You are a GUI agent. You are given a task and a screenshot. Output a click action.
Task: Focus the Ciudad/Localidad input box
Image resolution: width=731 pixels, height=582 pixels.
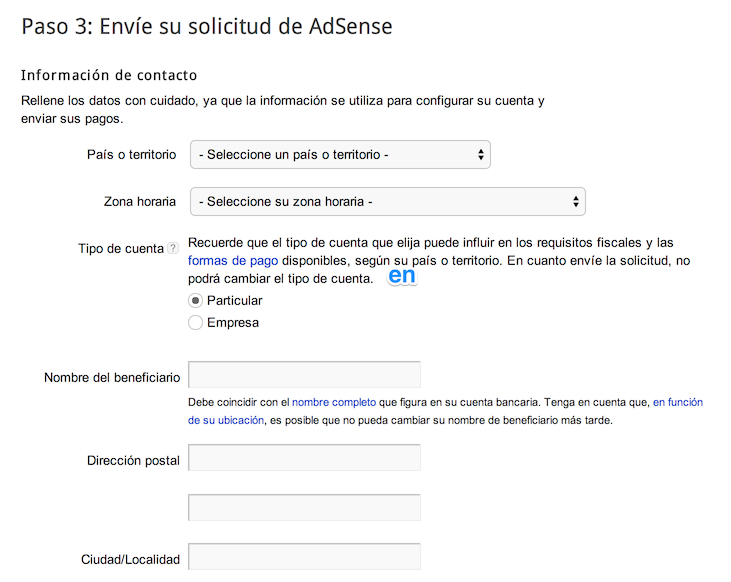(x=304, y=558)
